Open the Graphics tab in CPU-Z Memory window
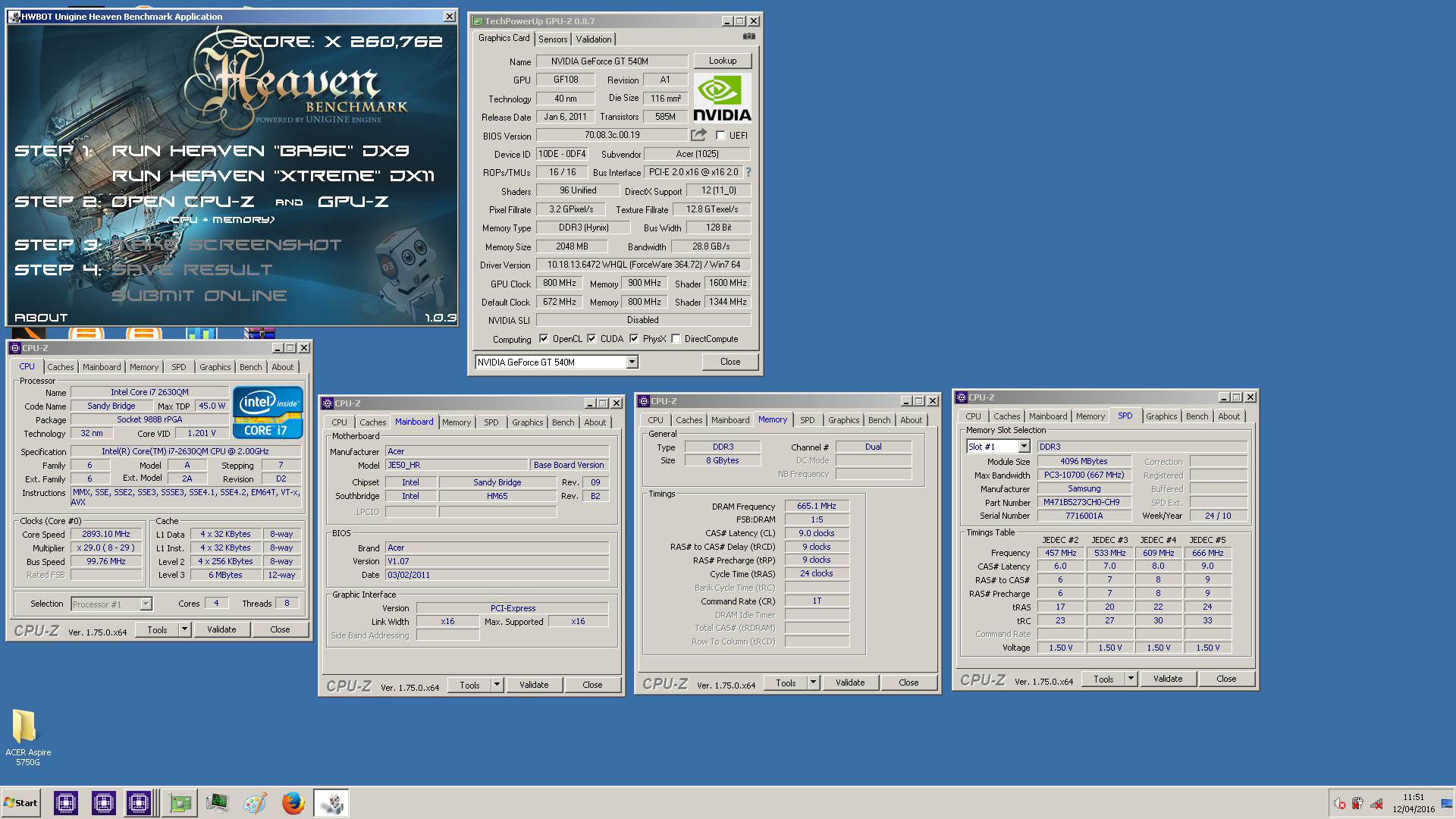Image resolution: width=1456 pixels, height=819 pixels. (843, 420)
